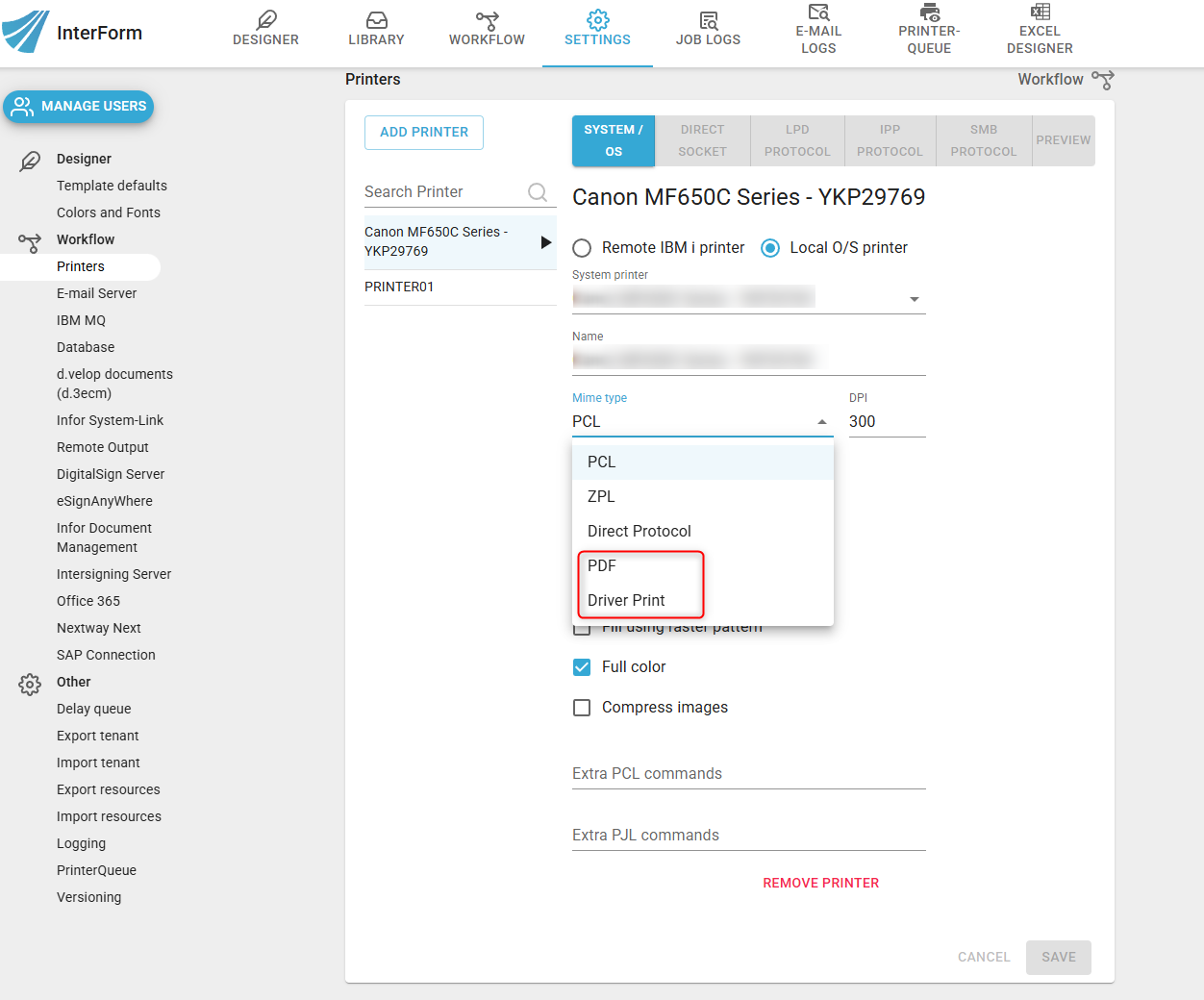
Task: Click the arrow next to Canon MF650C printer
Action: [546, 242]
